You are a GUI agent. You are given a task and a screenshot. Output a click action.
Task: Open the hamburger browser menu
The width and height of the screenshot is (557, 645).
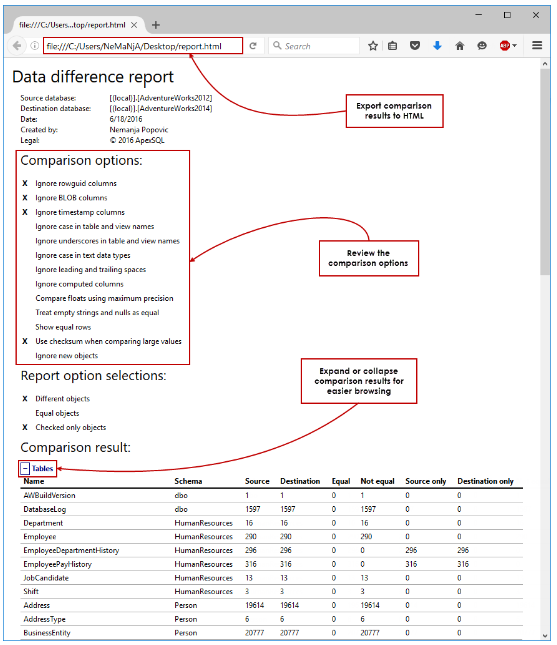537,45
